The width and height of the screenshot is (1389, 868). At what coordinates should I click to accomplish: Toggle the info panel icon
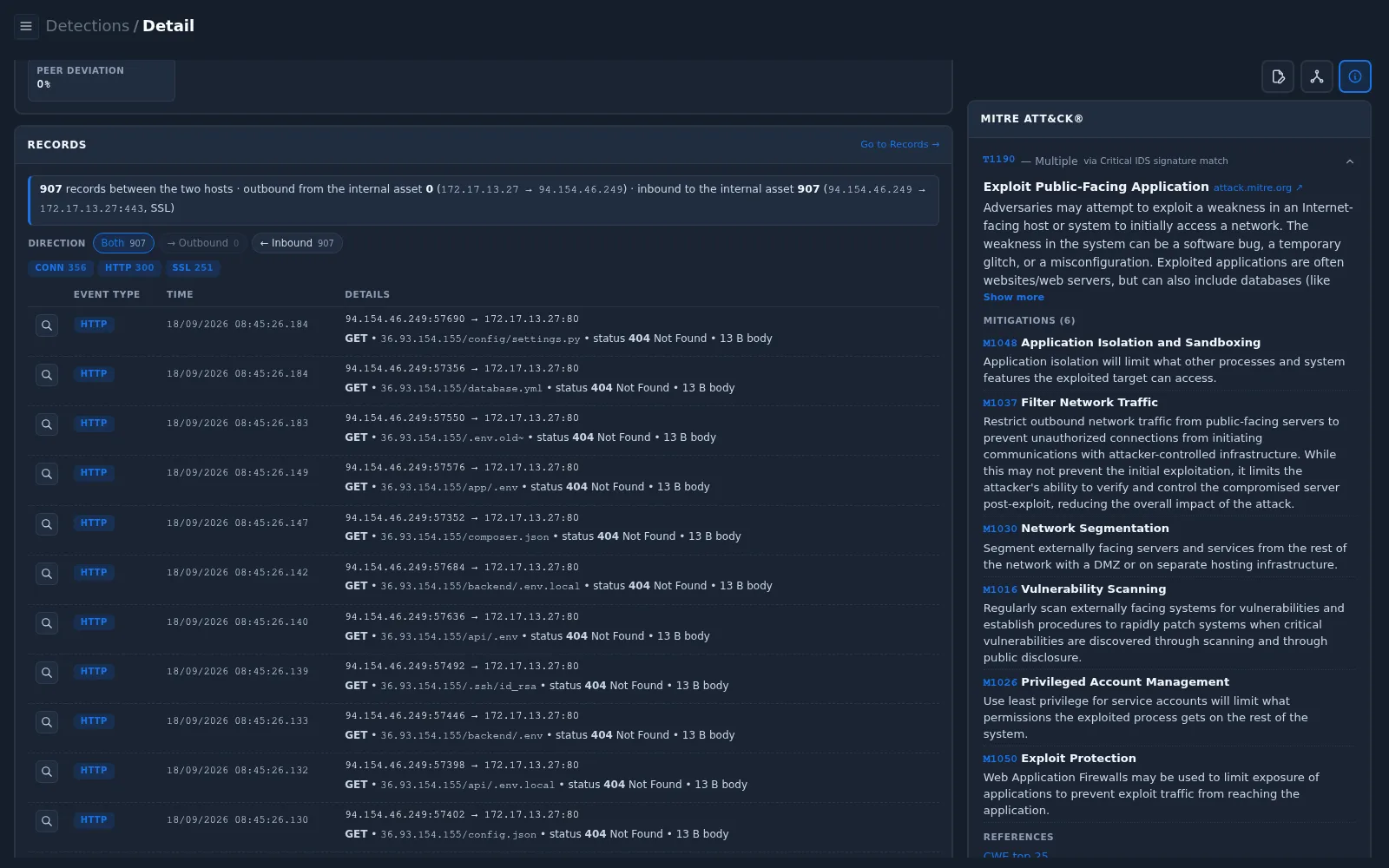point(1355,76)
